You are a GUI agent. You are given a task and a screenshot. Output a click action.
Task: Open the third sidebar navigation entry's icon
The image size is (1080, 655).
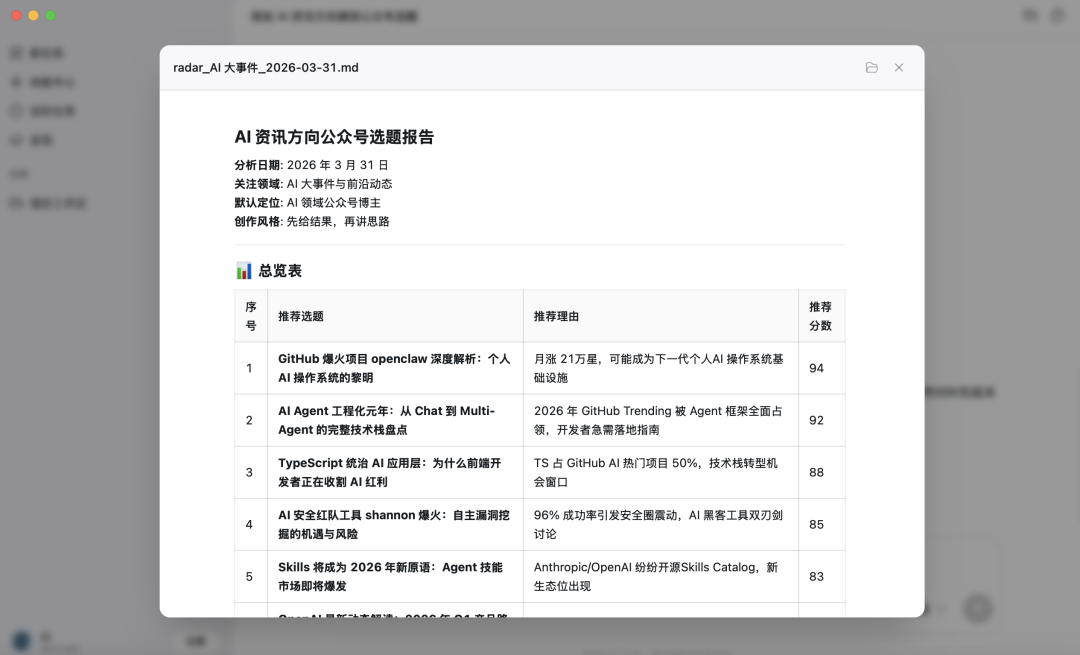coord(15,111)
